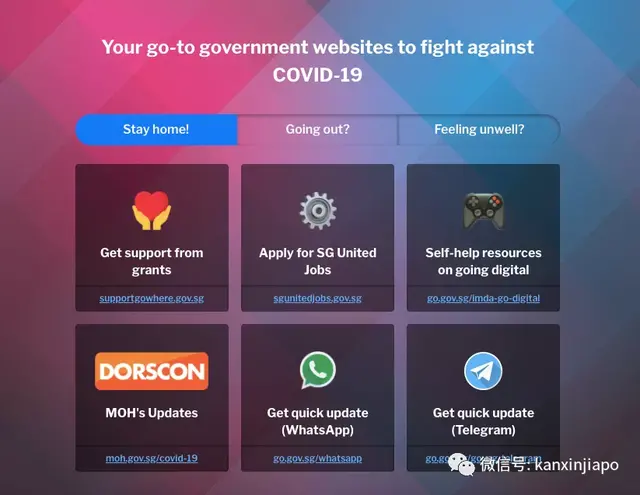640x495 pixels.
Task: Select the Stay home! tab
Action: 156,129
